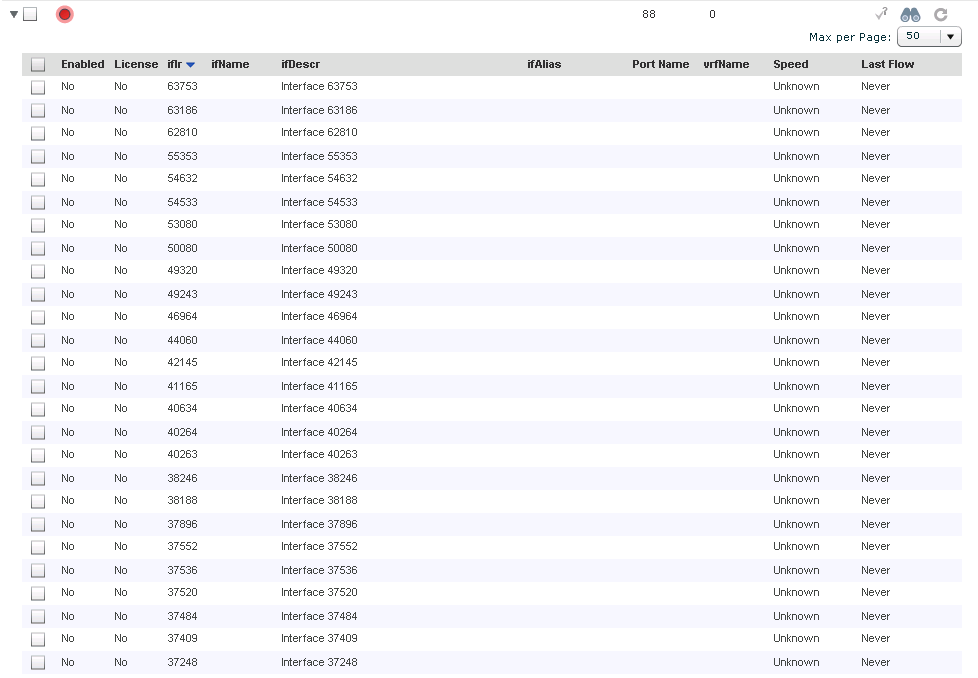Sort by the Enabled column header
The image size is (978, 678).
[x=82, y=64]
